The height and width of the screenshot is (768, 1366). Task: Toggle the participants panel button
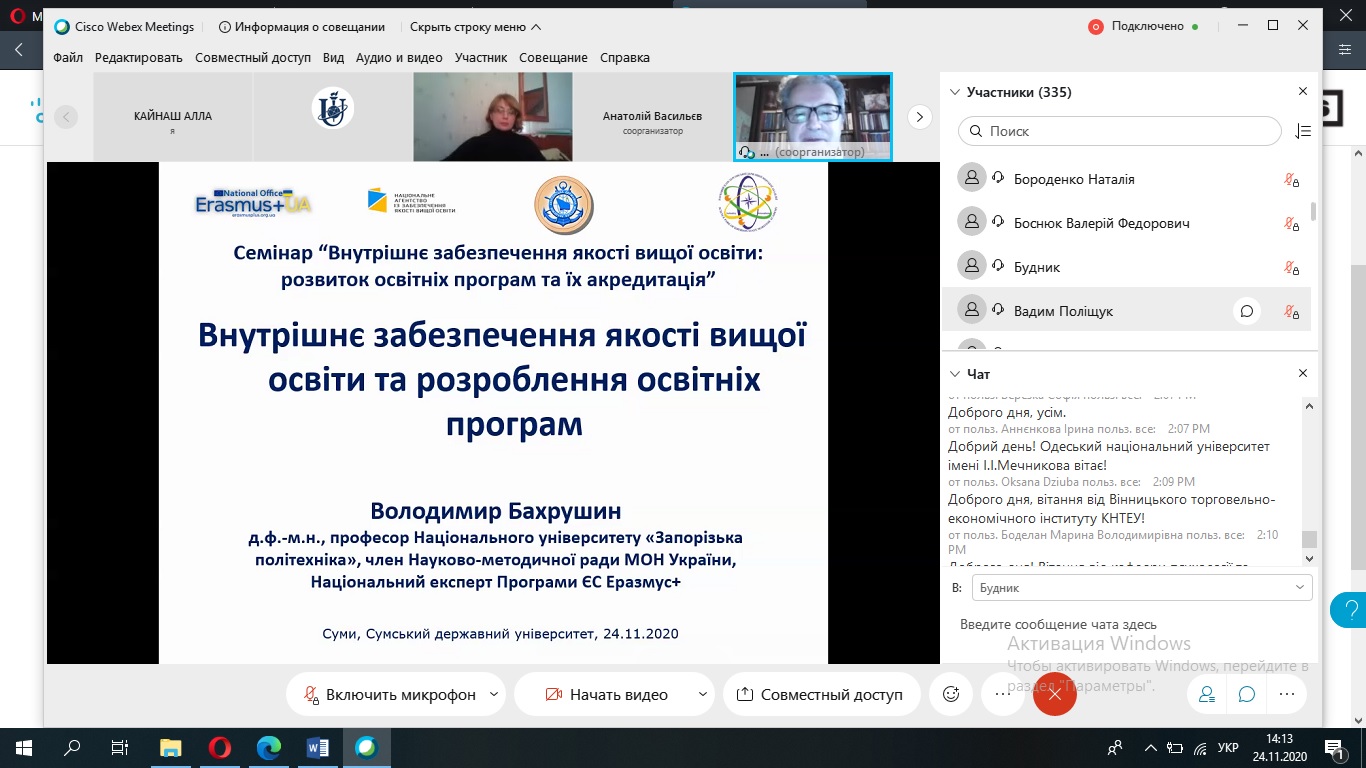(x=1207, y=694)
